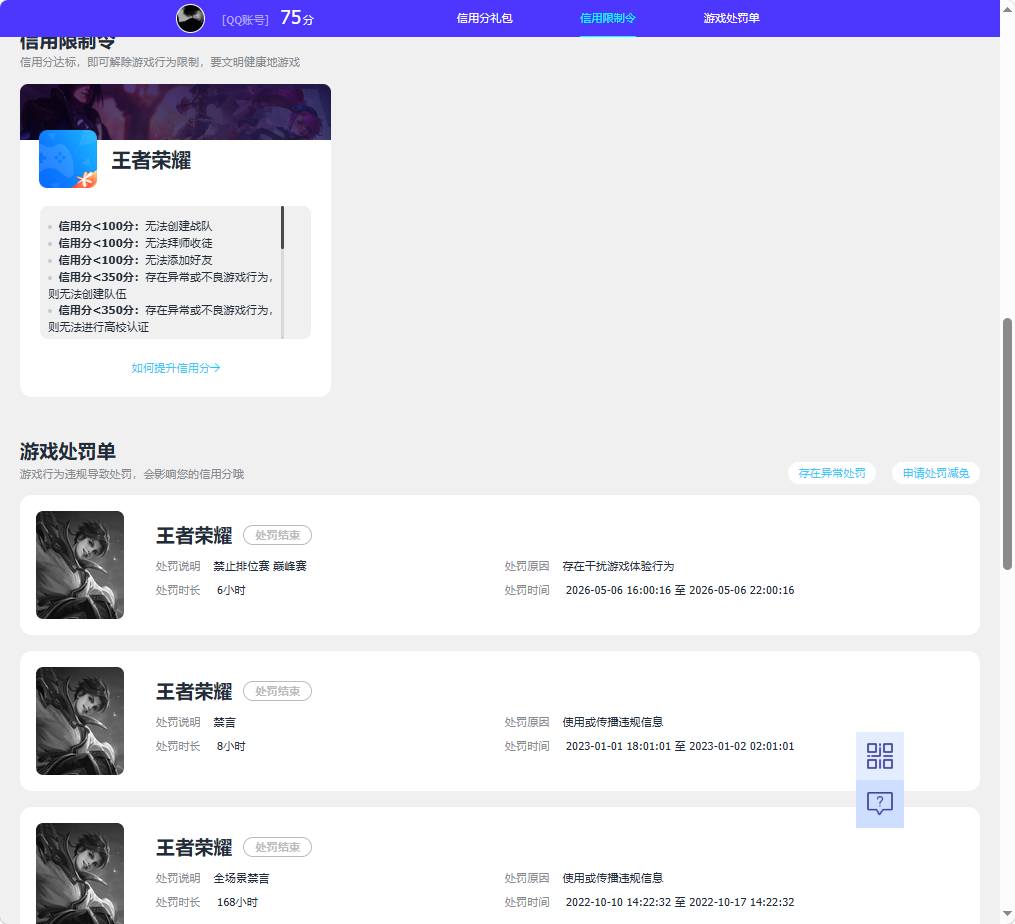Click the credit rules list scrollbar
Image resolution: width=1015 pixels, height=924 pixels.
coord(282,228)
